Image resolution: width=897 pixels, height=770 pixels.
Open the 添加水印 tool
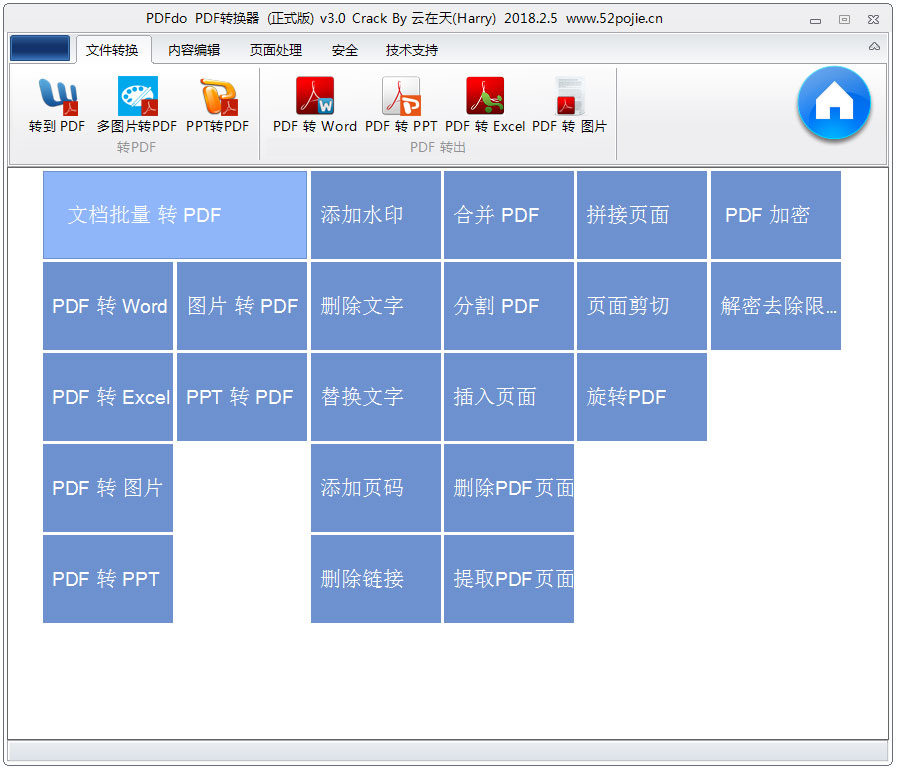(x=375, y=215)
